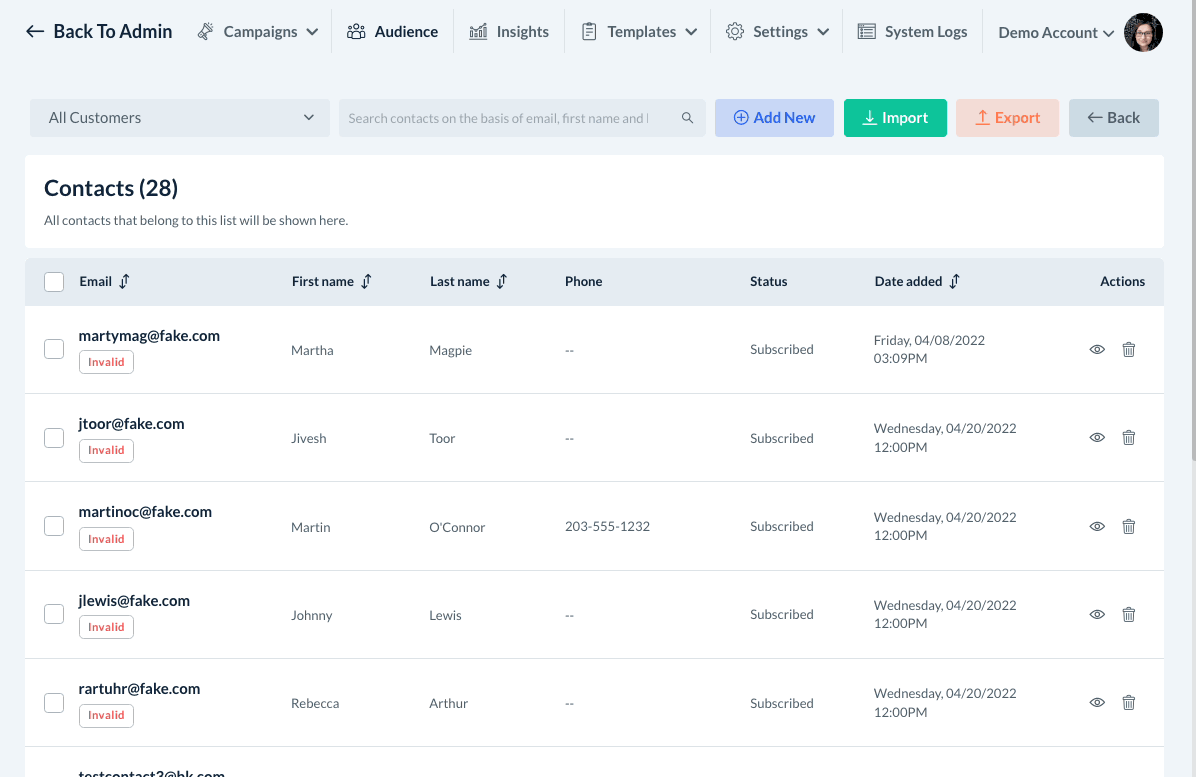This screenshot has width=1196, height=777.
Task: View martymag@fake.com details via eye icon
Action: click(1097, 349)
